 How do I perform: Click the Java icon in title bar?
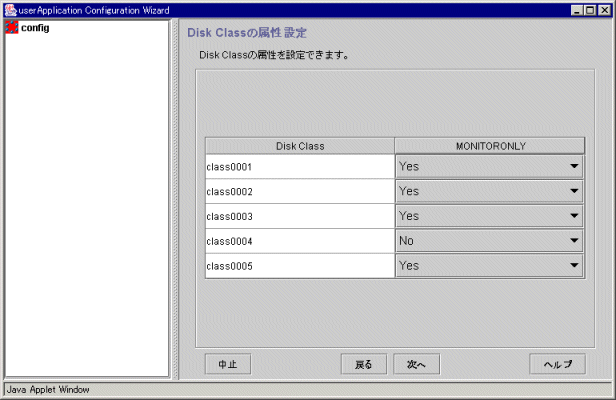click(x=11, y=10)
